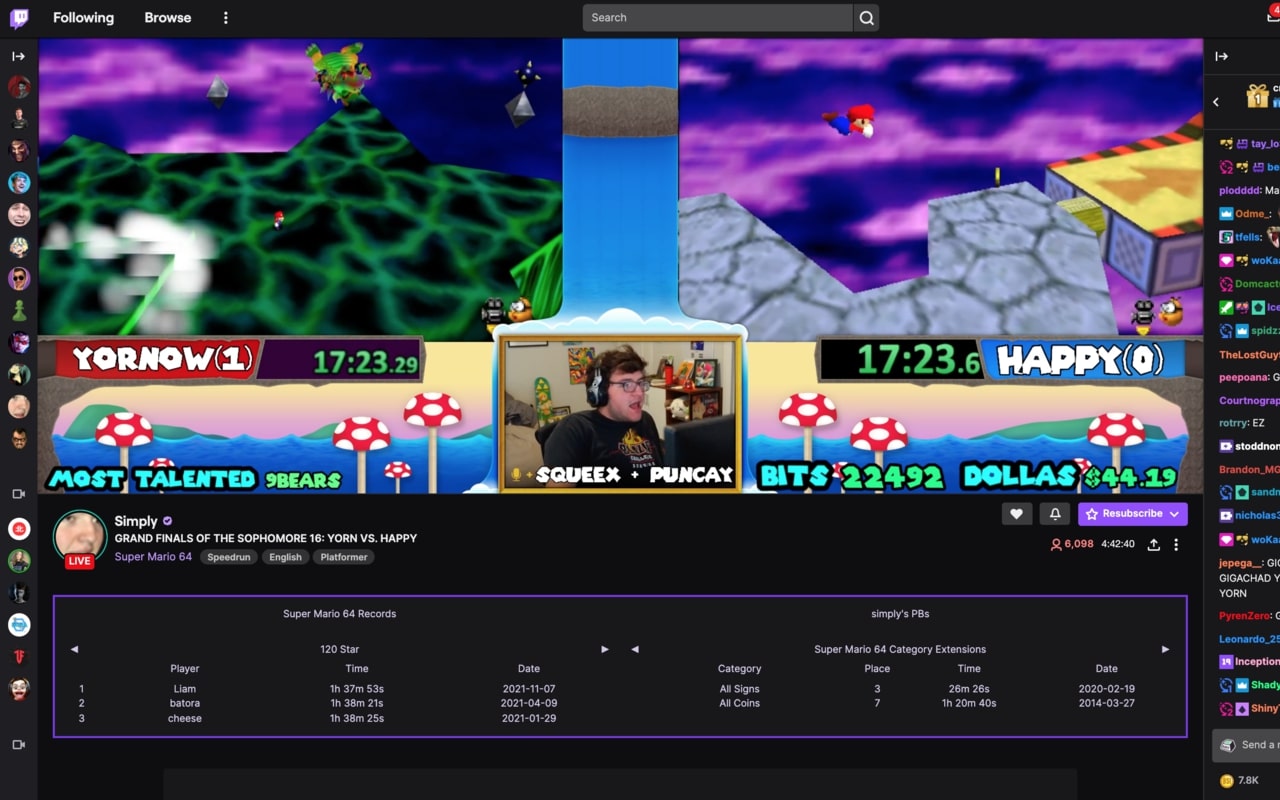Open Simply's live profile avatar
This screenshot has width=1280, height=800.
coord(79,538)
